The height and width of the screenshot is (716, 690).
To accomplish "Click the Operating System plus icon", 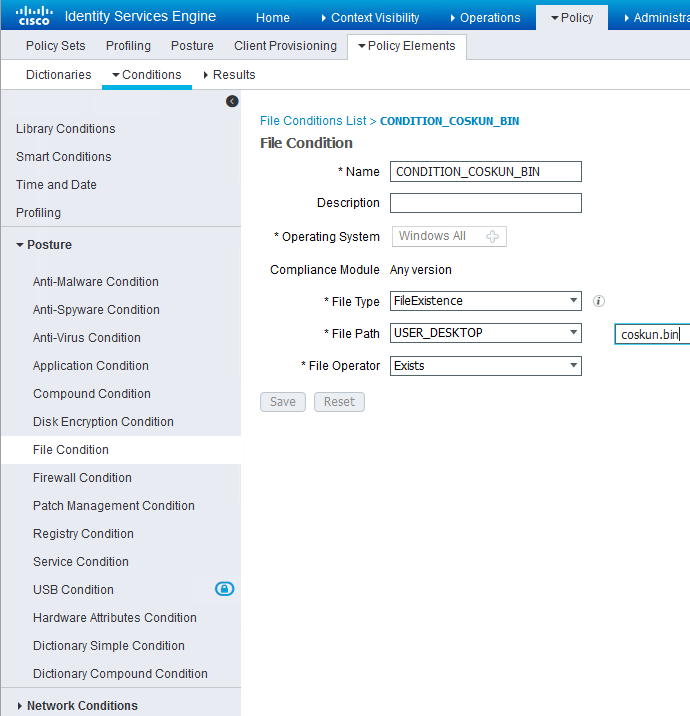I will 492,236.
